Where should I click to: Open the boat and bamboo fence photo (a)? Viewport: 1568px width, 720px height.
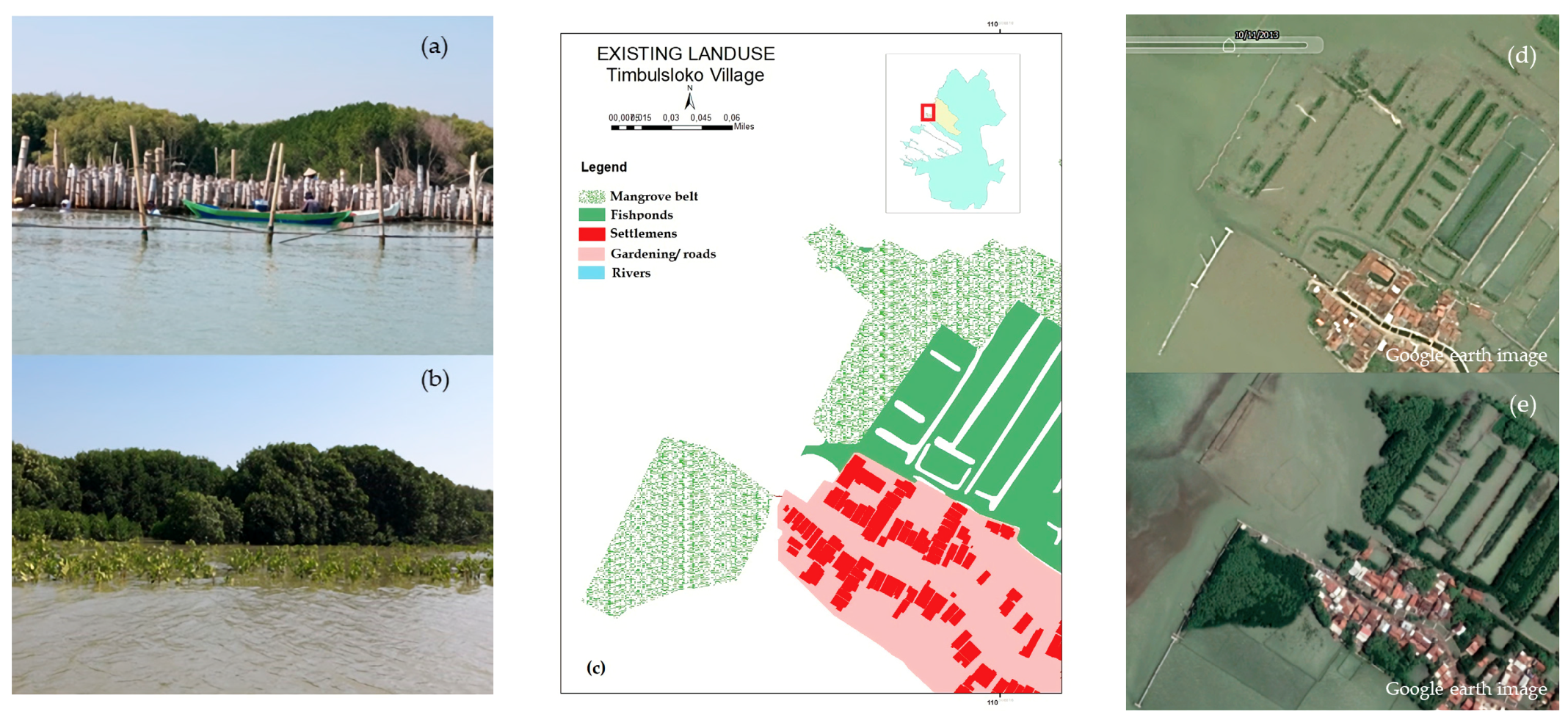pos(253,186)
